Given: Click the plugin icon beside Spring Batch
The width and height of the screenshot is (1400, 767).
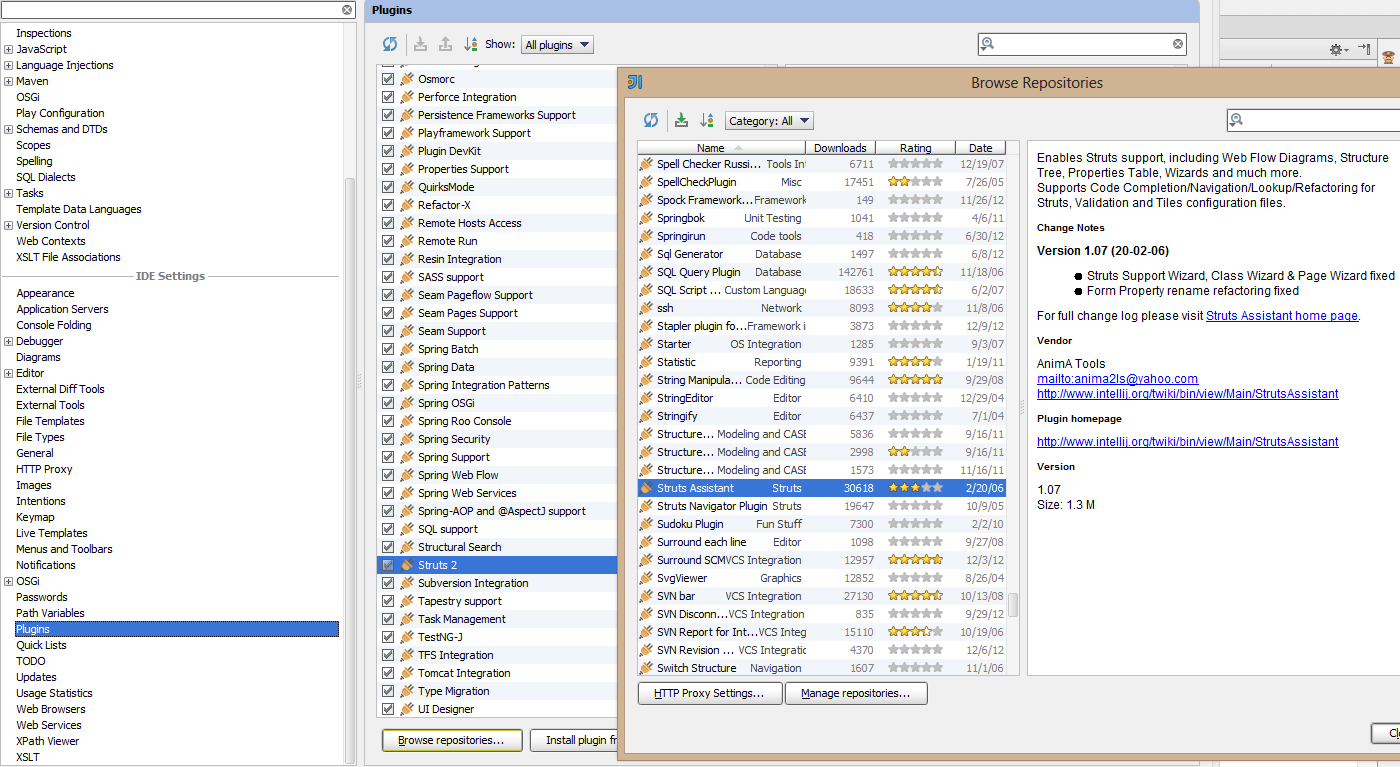Looking at the screenshot, I should pyautogui.click(x=407, y=349).
